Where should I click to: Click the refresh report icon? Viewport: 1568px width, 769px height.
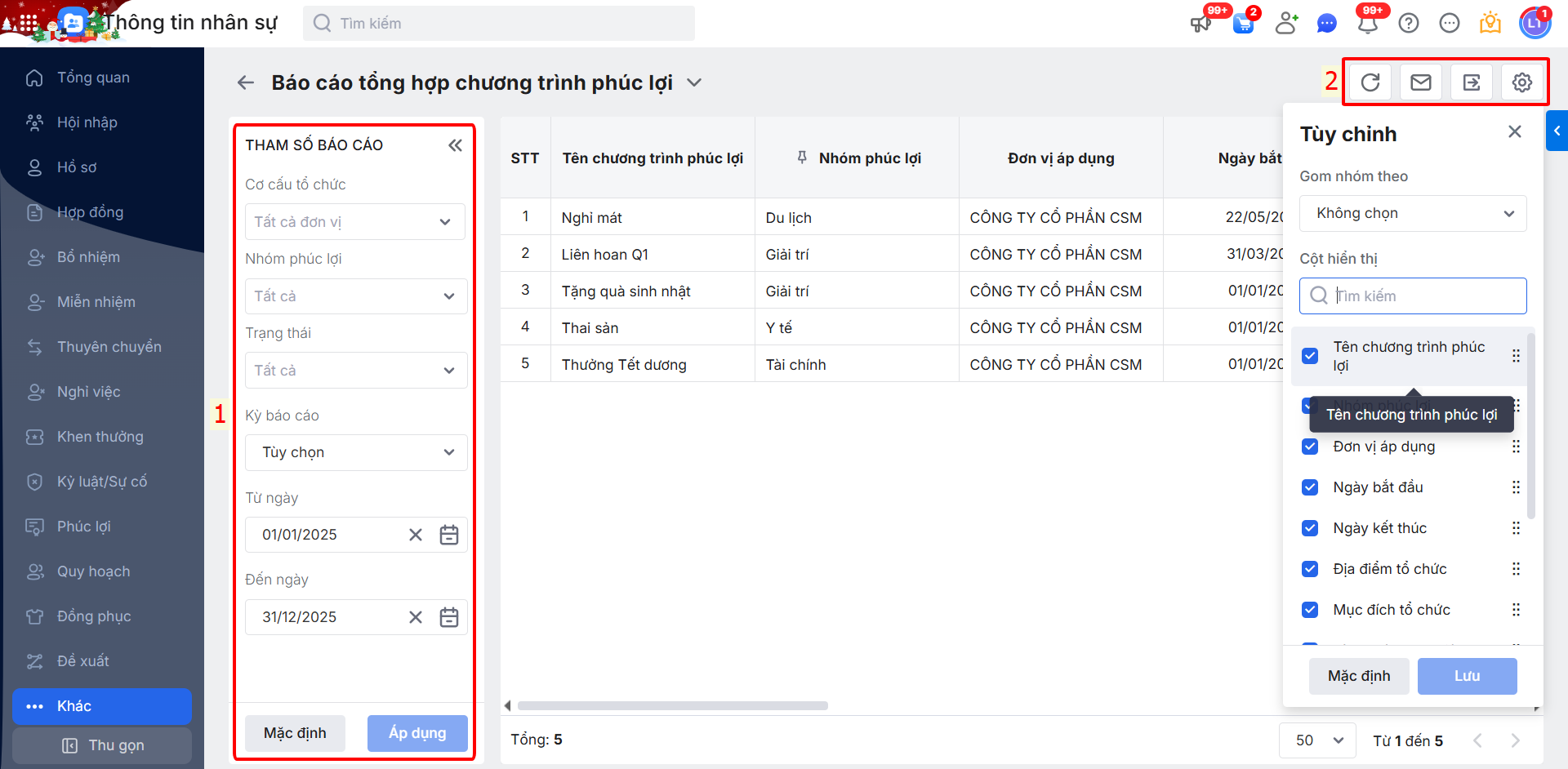pyautogui.click(x=1370, y=82)
